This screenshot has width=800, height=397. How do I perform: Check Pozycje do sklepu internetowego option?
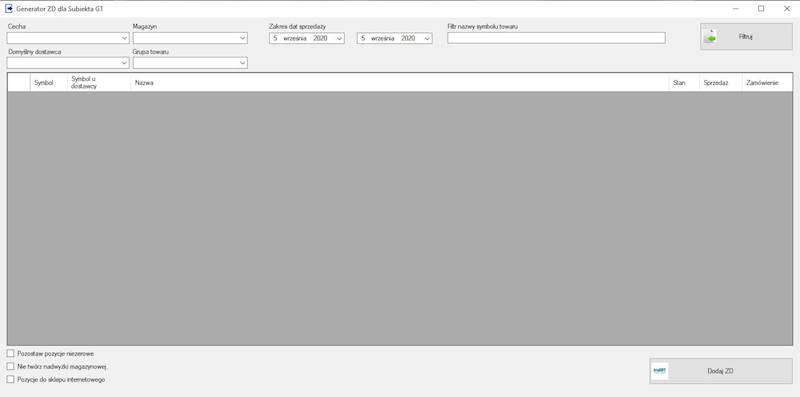click(11, 380)
